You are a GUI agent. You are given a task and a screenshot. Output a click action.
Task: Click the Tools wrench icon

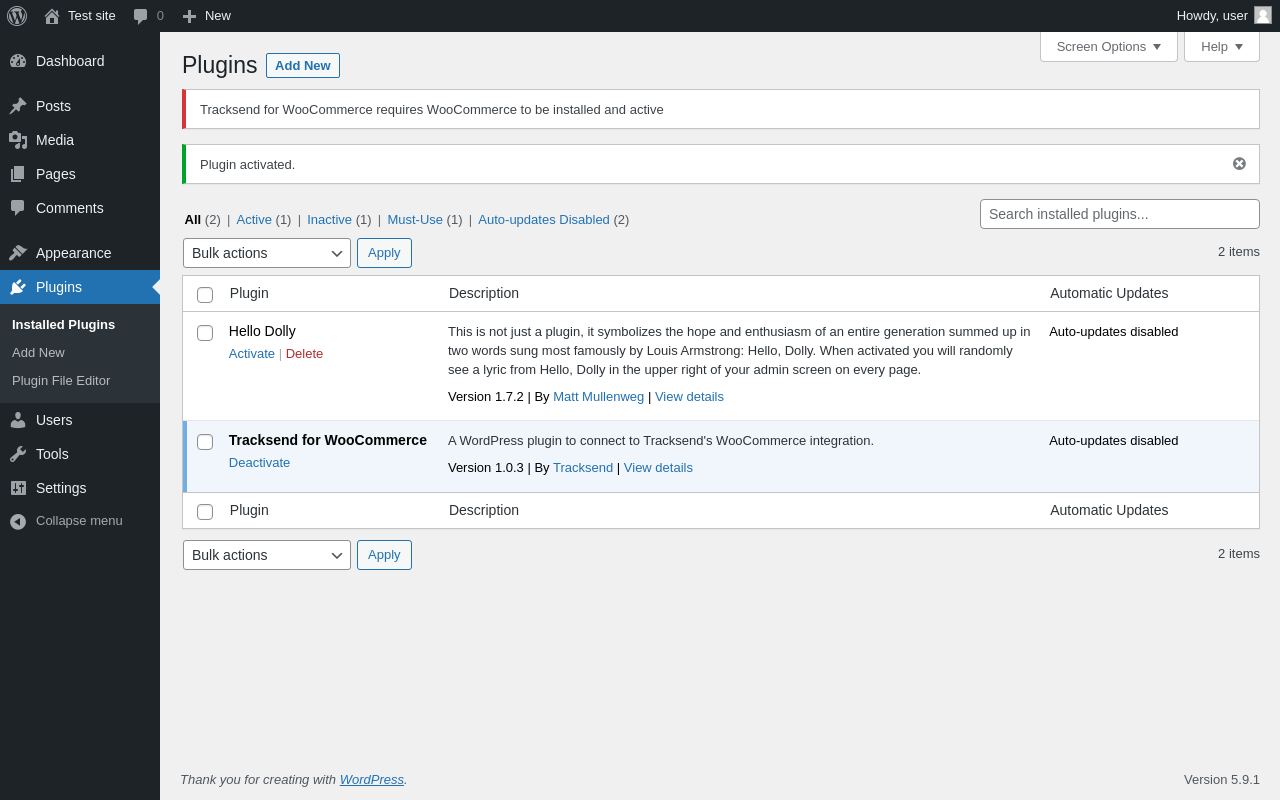point(18,454)
